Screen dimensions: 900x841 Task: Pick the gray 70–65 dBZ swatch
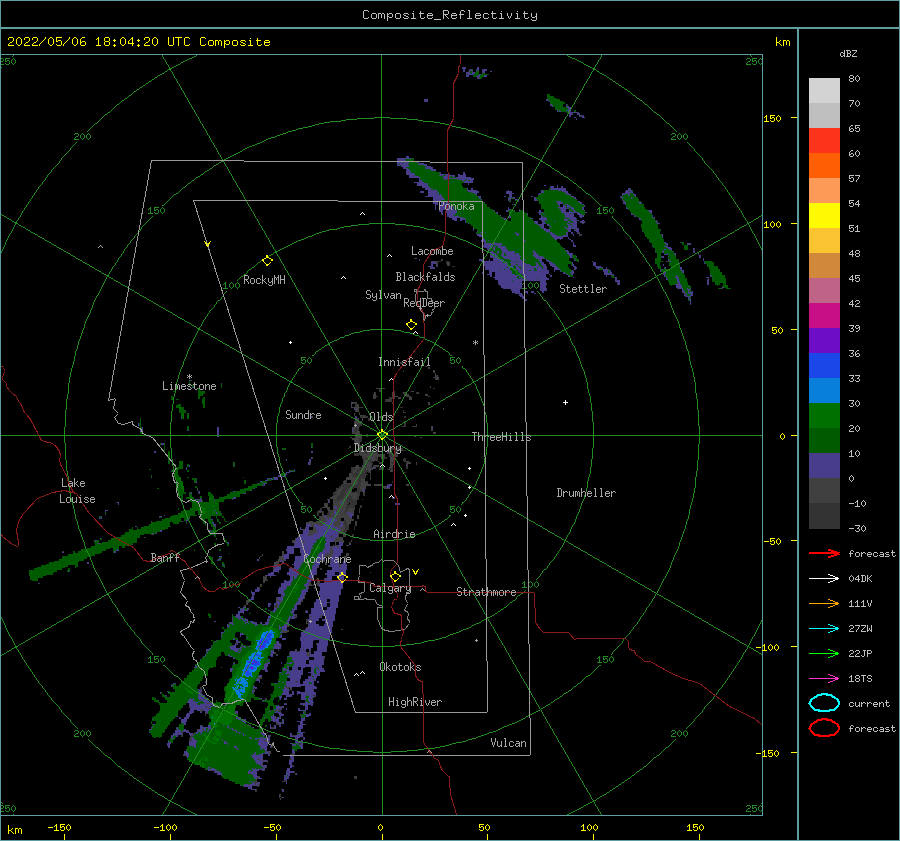pos(824,116)
